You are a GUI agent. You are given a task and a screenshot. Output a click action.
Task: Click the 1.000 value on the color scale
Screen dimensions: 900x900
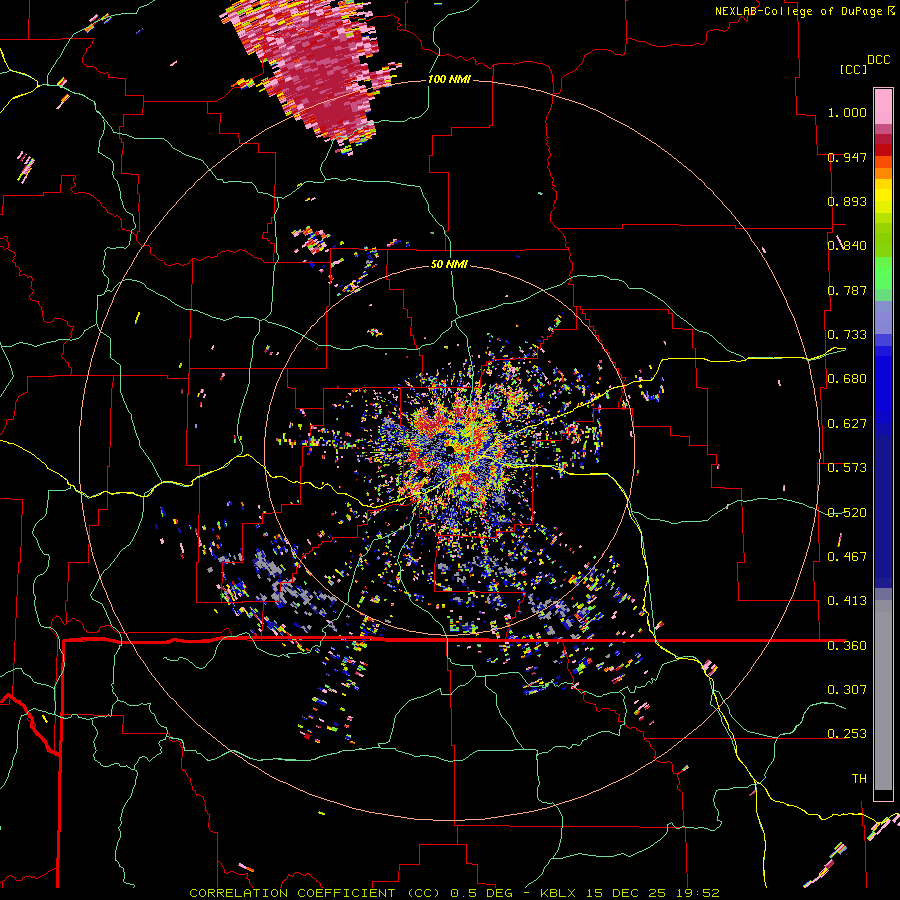pos(847,112)
